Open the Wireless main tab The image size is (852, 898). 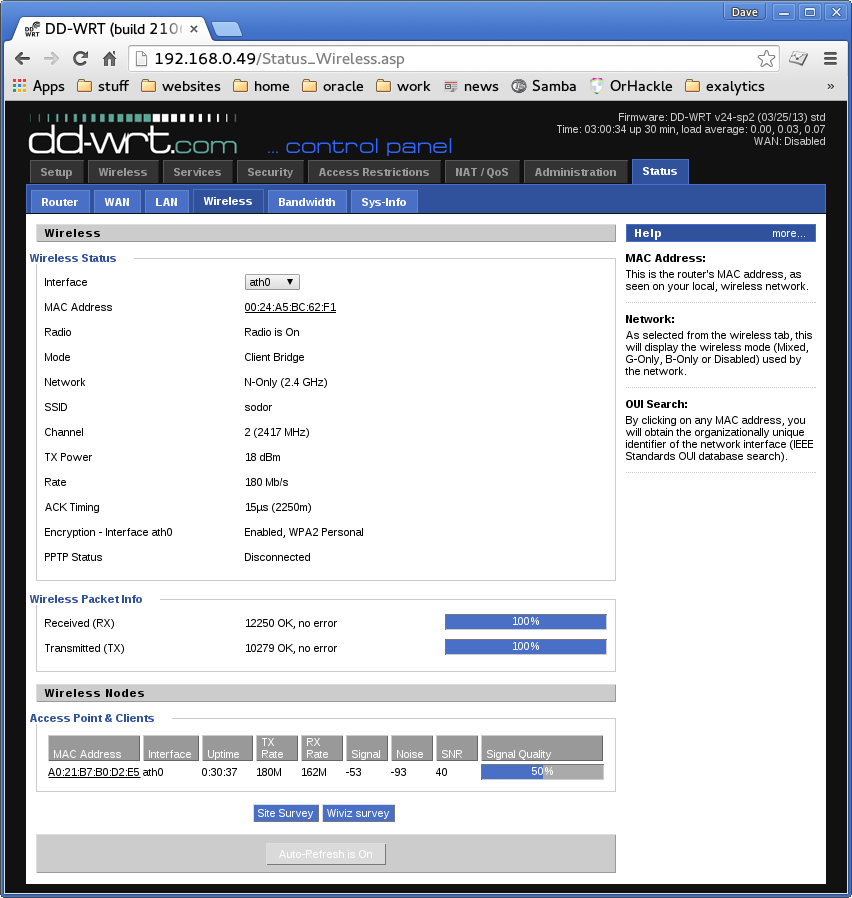(123, 172)
